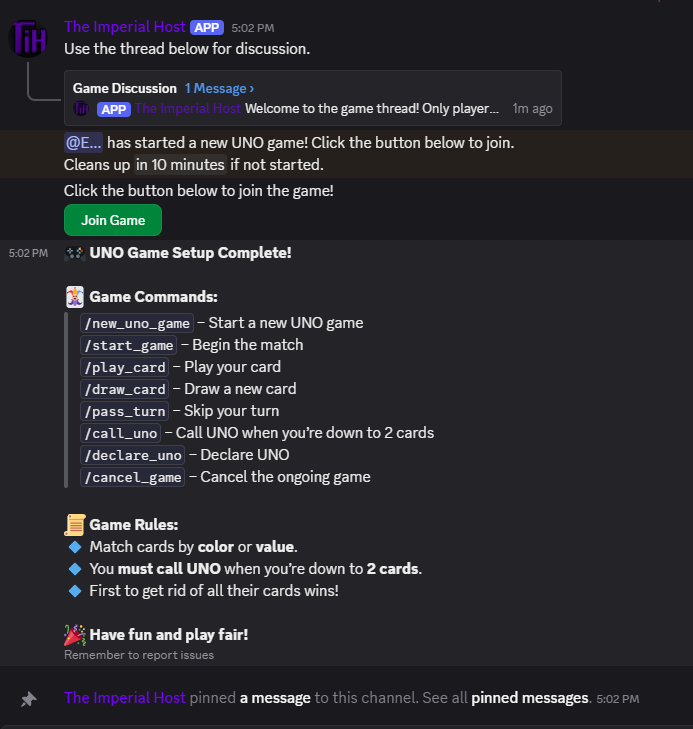
Task: Click 'a message' link in the pin notice
Action: click(275, 698)
